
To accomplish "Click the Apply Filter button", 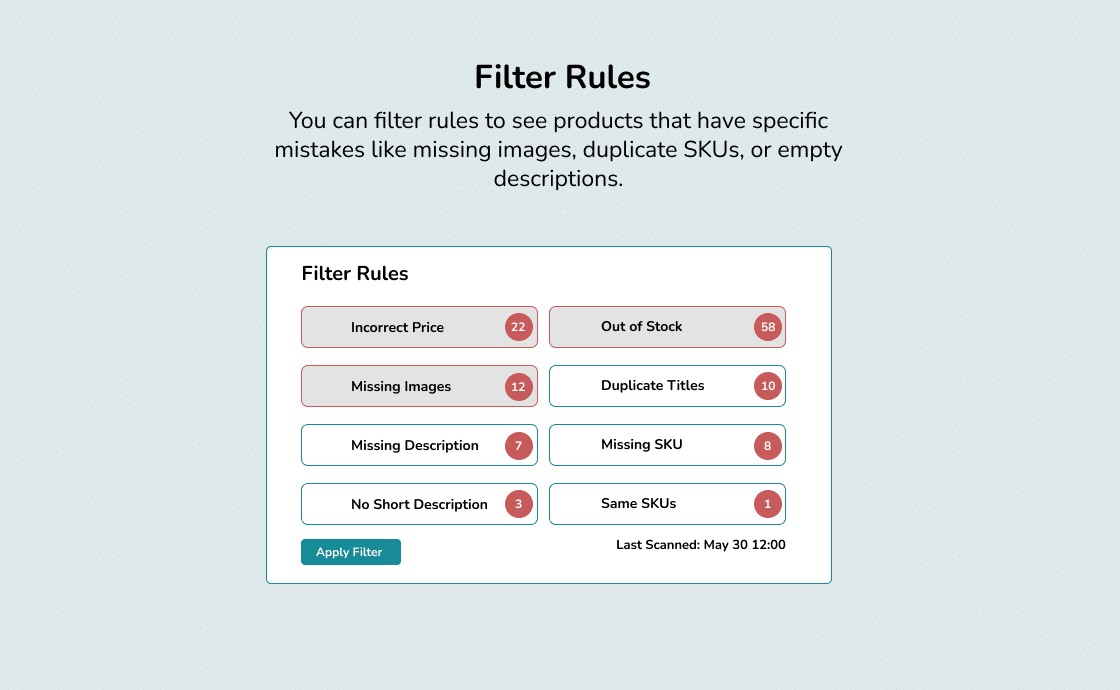I will pyautogui.click(x=351, y=552).
